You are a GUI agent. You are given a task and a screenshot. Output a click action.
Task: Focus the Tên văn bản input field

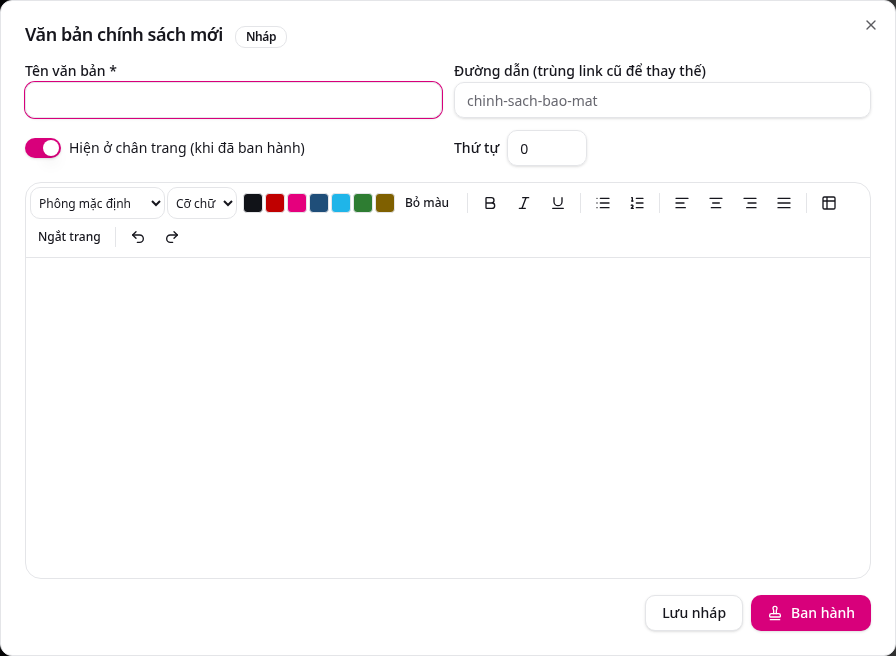click(234, 100)
